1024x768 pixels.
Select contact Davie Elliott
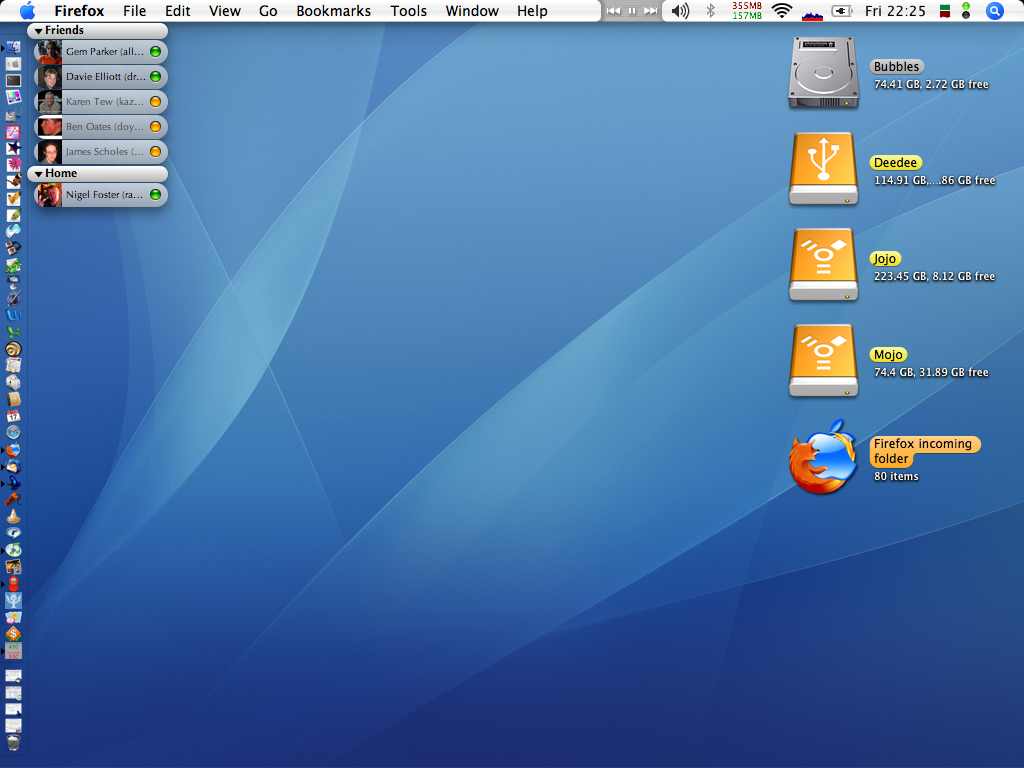[x=101, y=76]
